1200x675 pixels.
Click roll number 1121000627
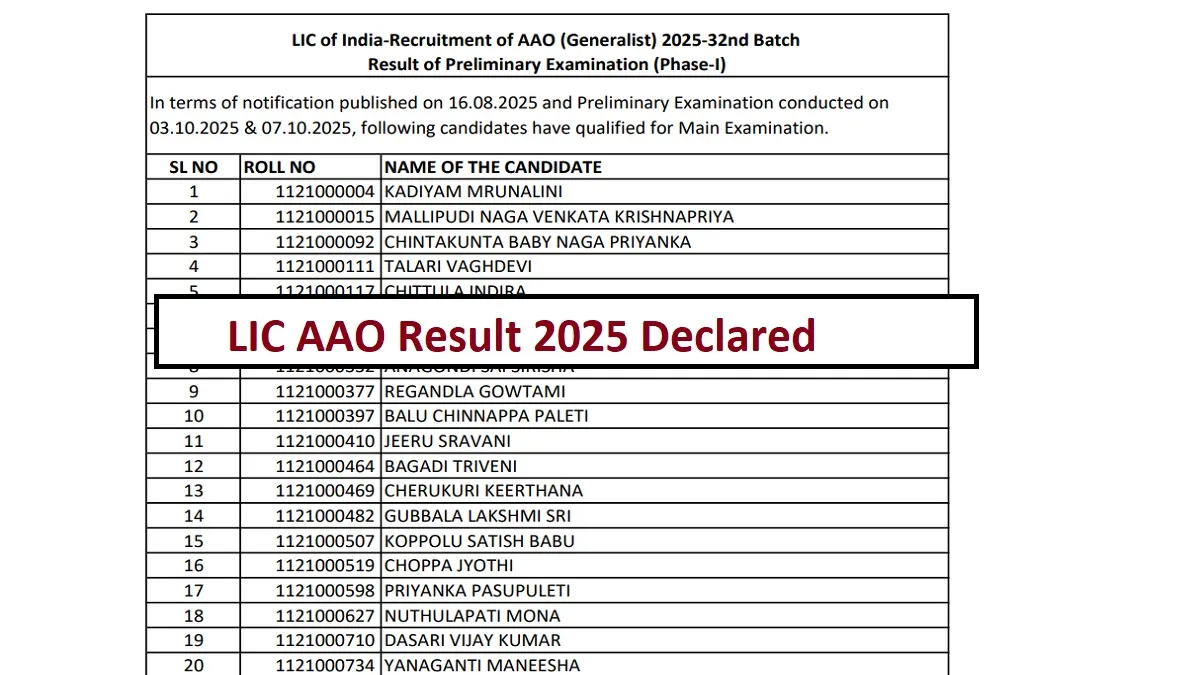tap(325, 616)
